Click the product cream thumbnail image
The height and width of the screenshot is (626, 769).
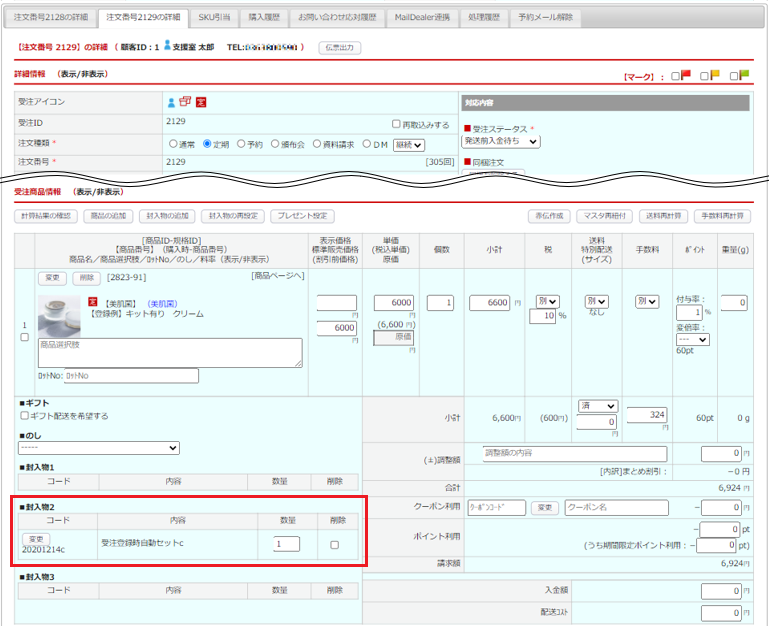60,315
